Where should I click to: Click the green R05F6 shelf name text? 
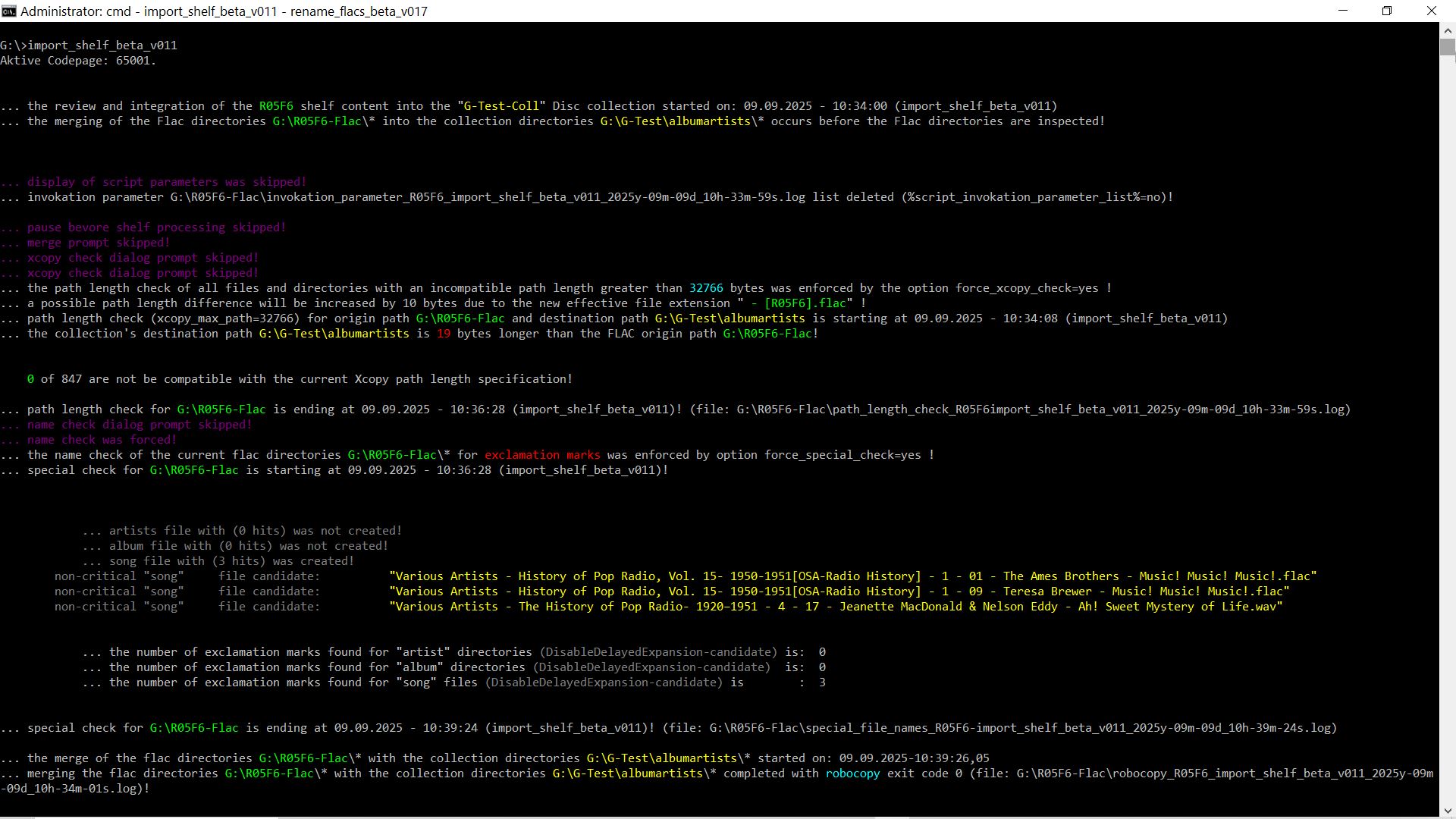[x=276, y=106]
